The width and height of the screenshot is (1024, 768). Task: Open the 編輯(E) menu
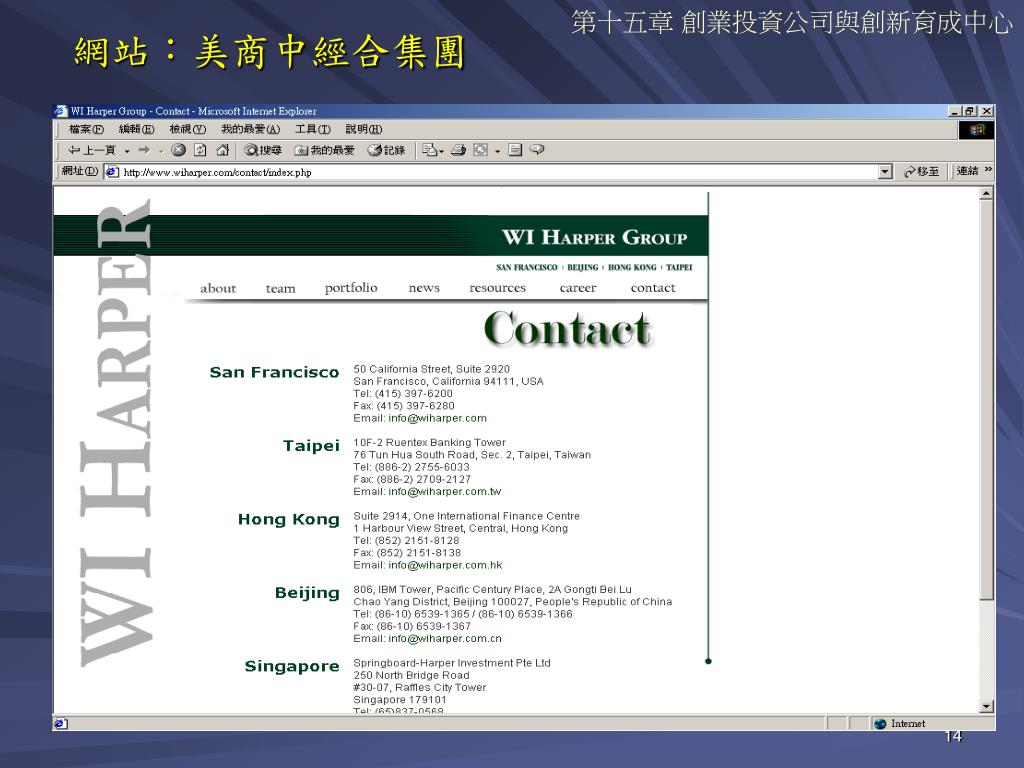(136, 129)
